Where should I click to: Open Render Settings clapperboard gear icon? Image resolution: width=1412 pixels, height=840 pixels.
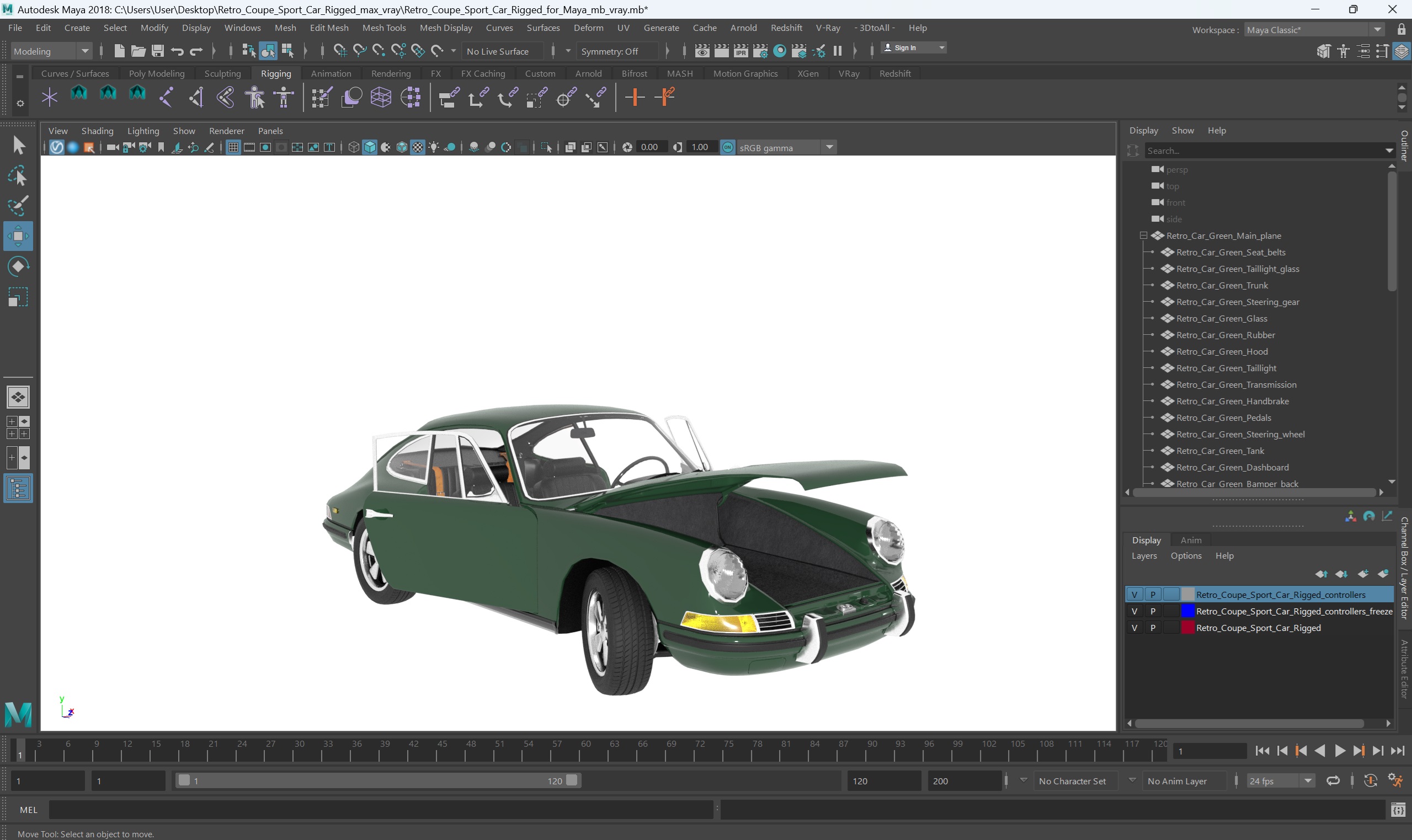click(760, 51)
